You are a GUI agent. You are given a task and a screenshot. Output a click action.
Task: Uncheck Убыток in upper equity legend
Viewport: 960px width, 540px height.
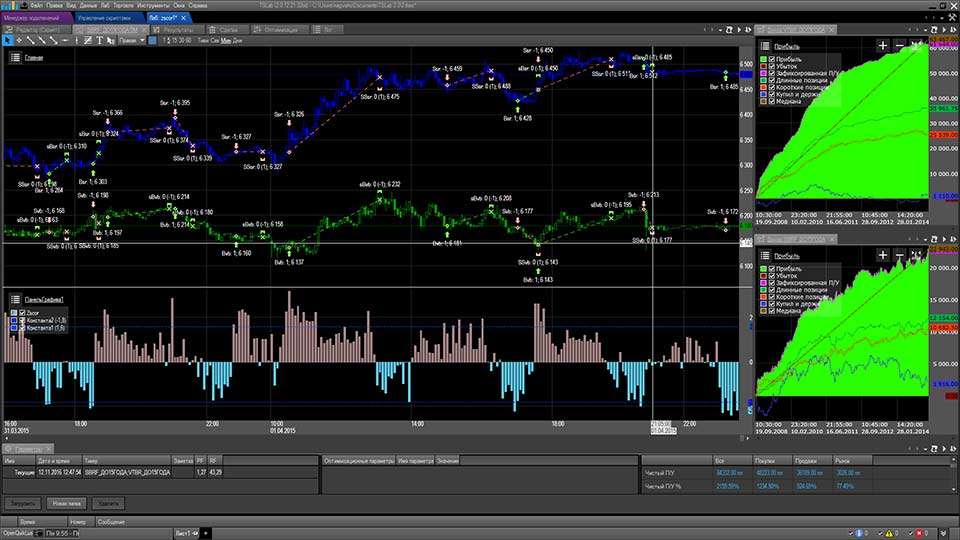coord(771,66)
